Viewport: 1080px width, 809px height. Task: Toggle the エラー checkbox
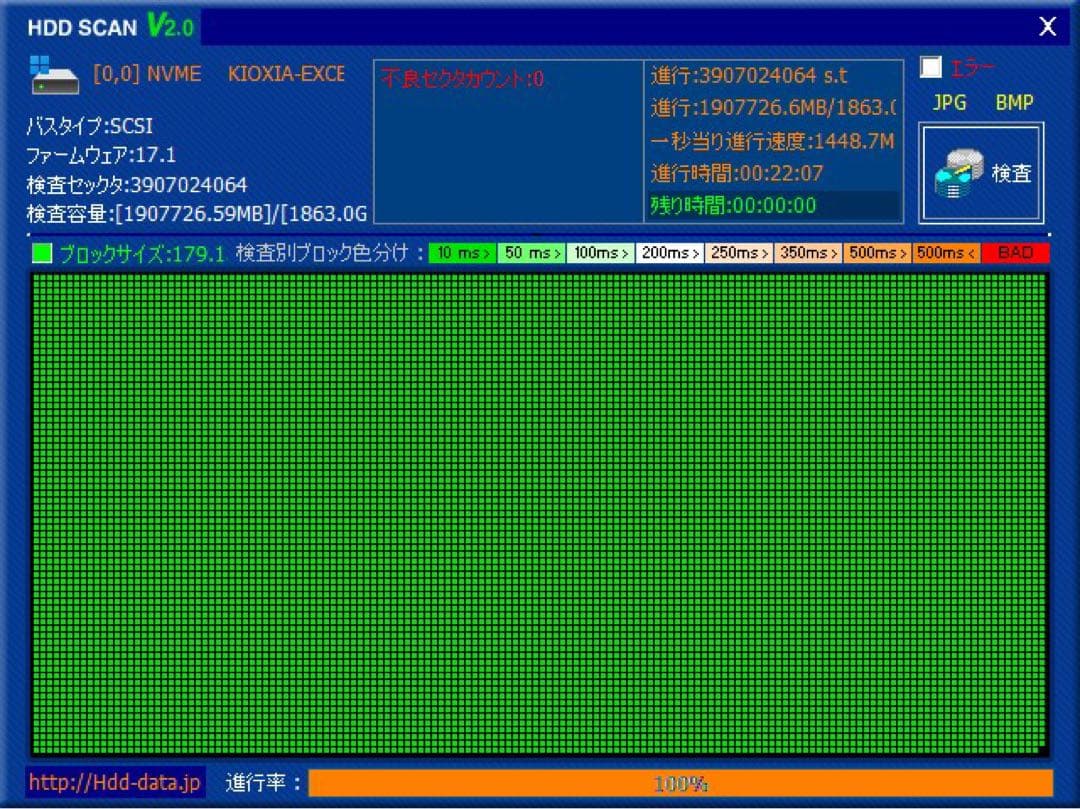[932, 67]
